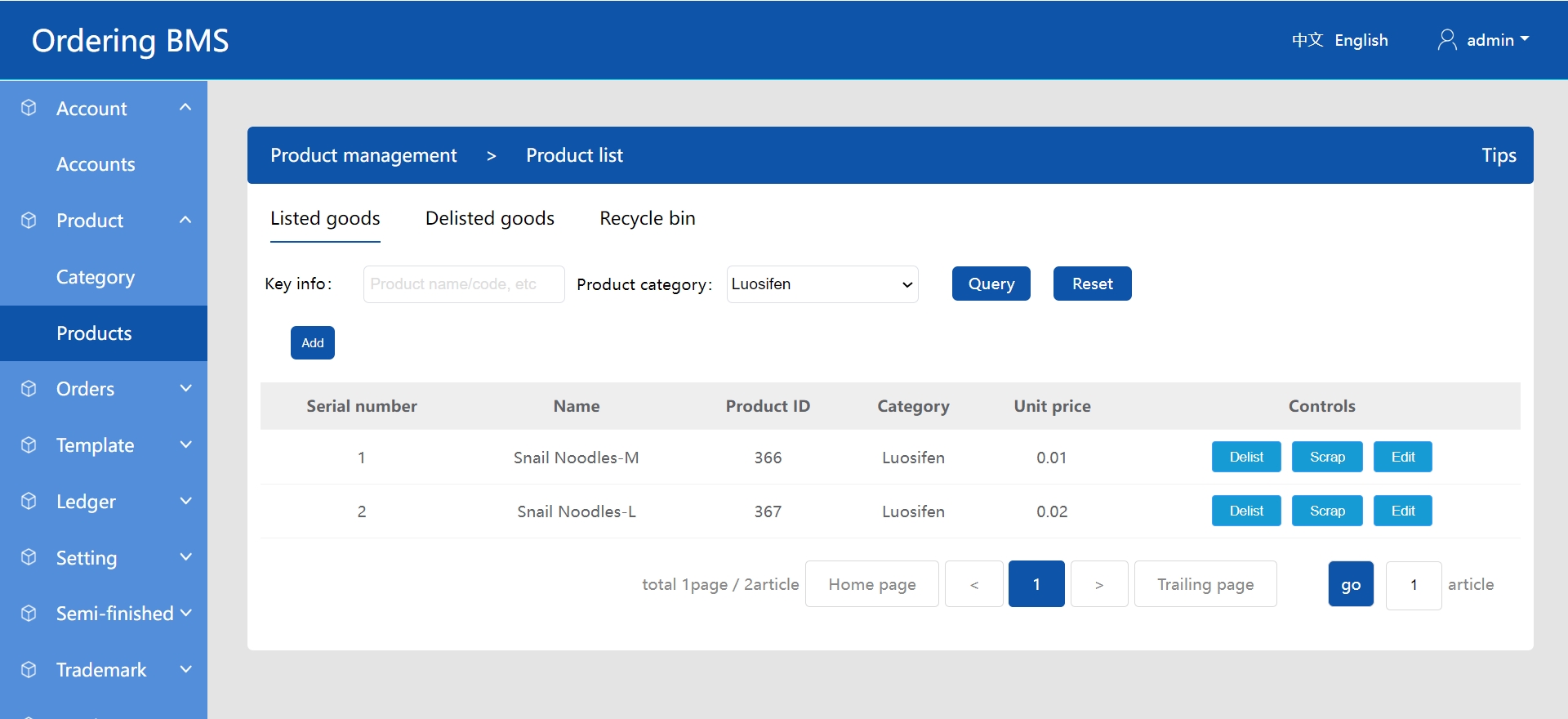The image size is (1568, 719).
Task: Click the cube icon beside Setting
Action: [29, 557]
